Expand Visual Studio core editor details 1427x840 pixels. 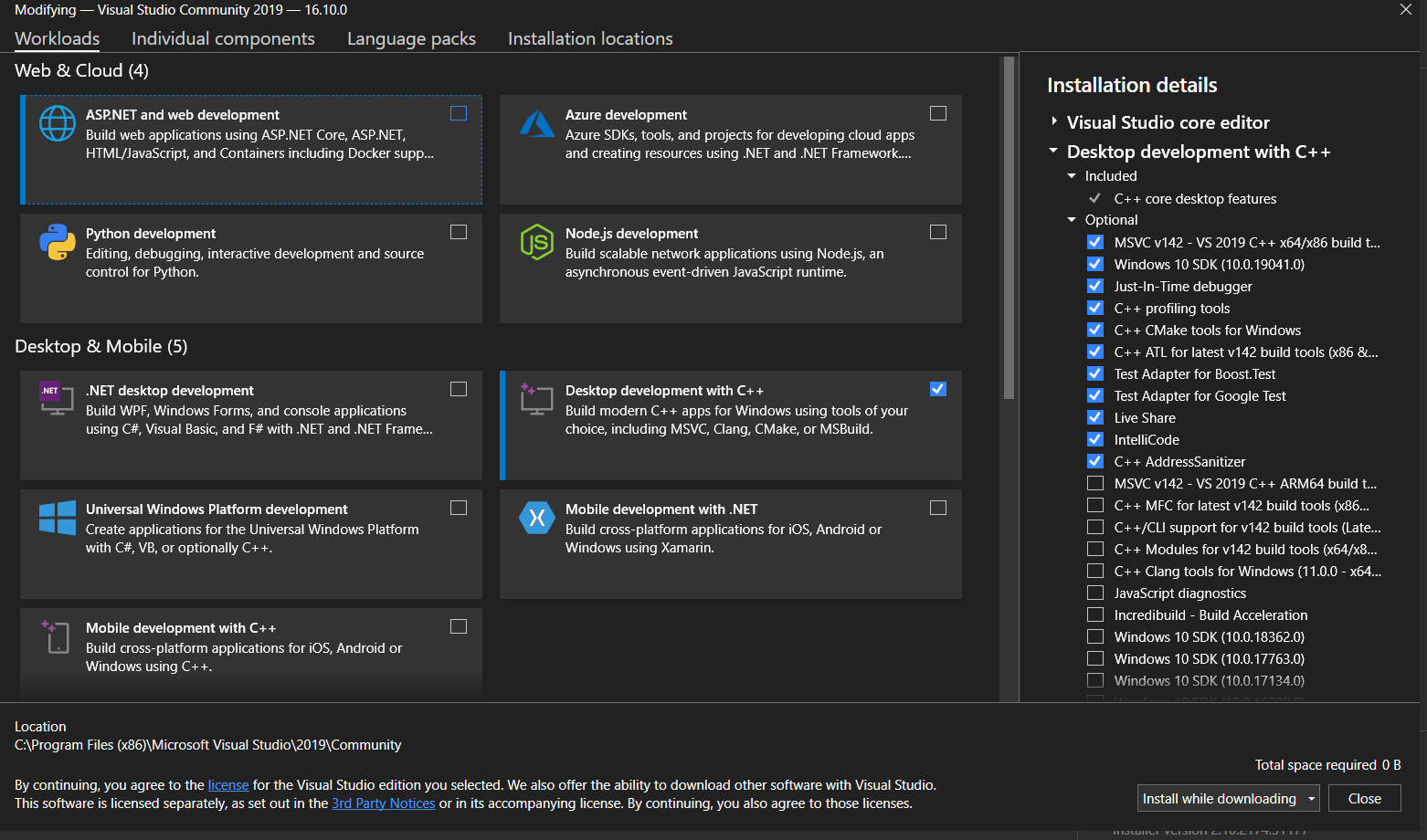coord(1054,121)
